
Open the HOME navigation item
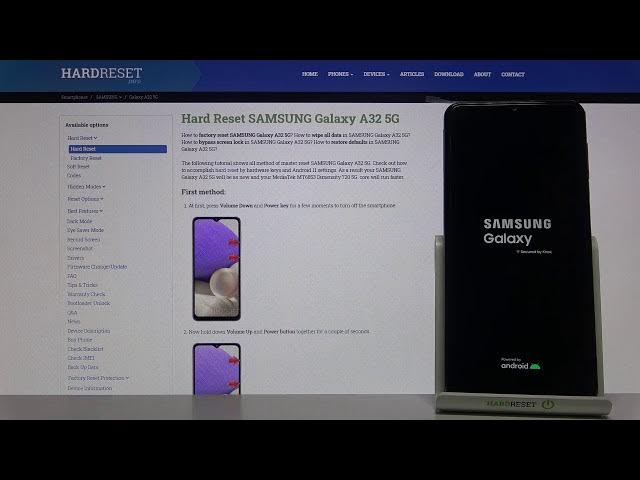pyautogui.click(x=310, y=74)
